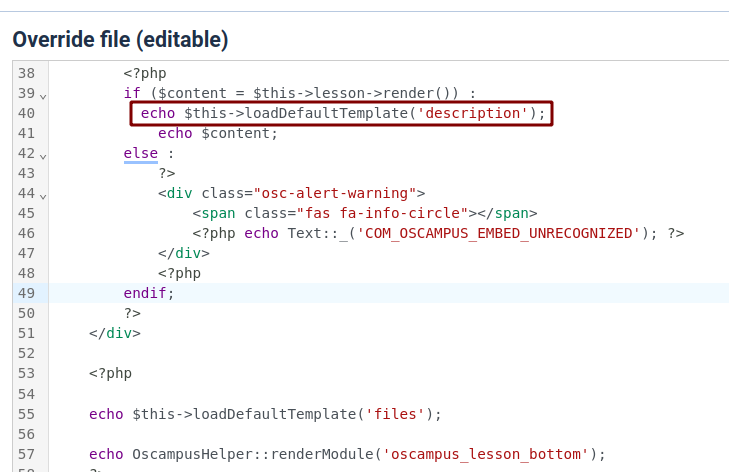Collapse the fold arrow at line 39
The image size is (729, 472).
tap(43, 95)
